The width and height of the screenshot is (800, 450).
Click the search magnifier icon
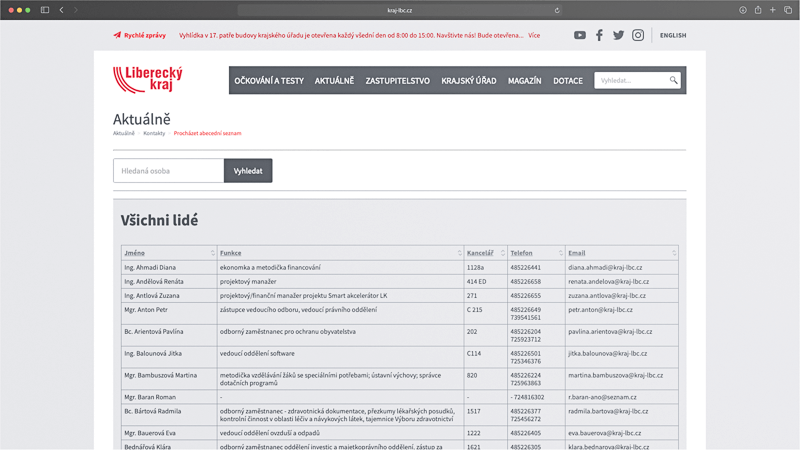click(674, 80)
